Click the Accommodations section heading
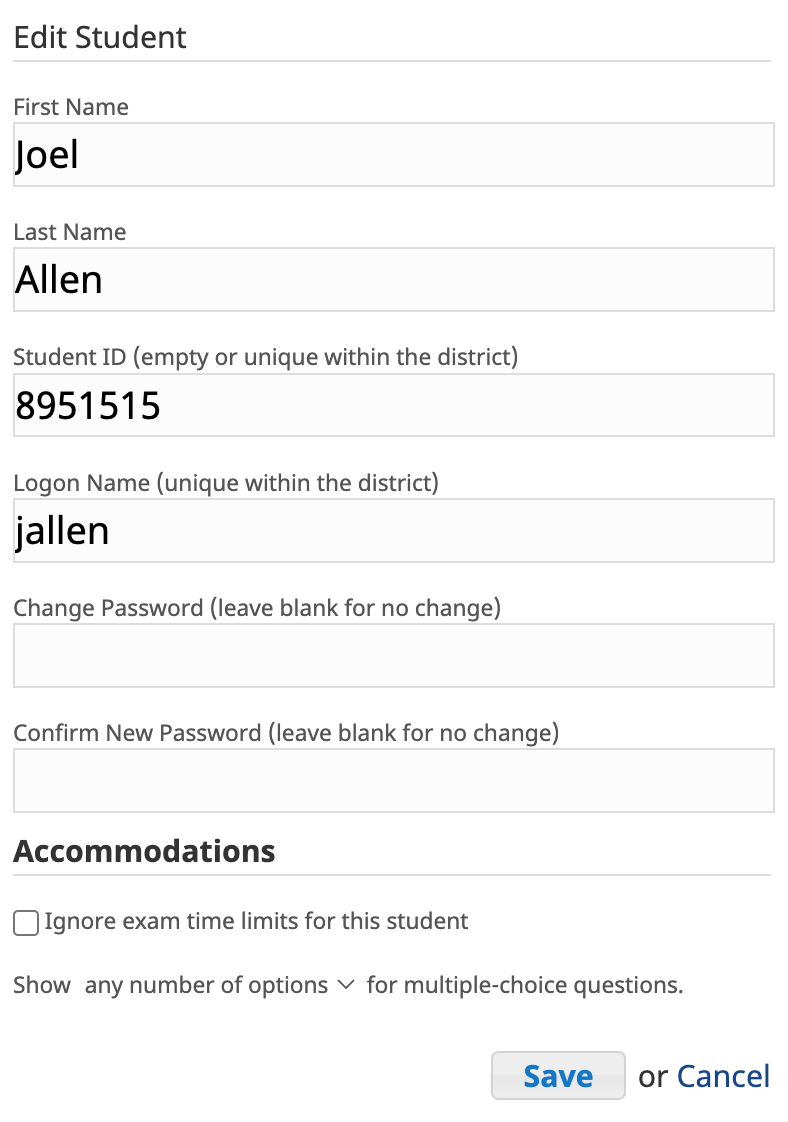788x1122 pixels. point(144,852)
